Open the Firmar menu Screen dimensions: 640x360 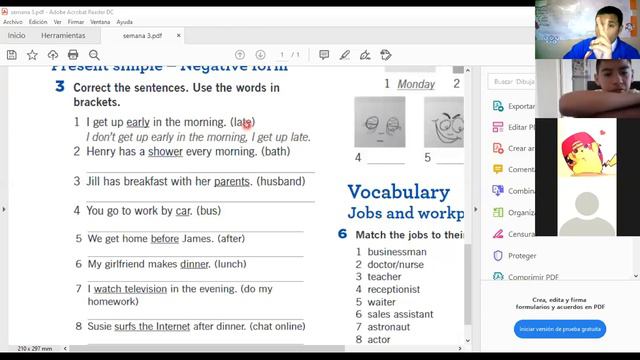[x=76, y=22]
